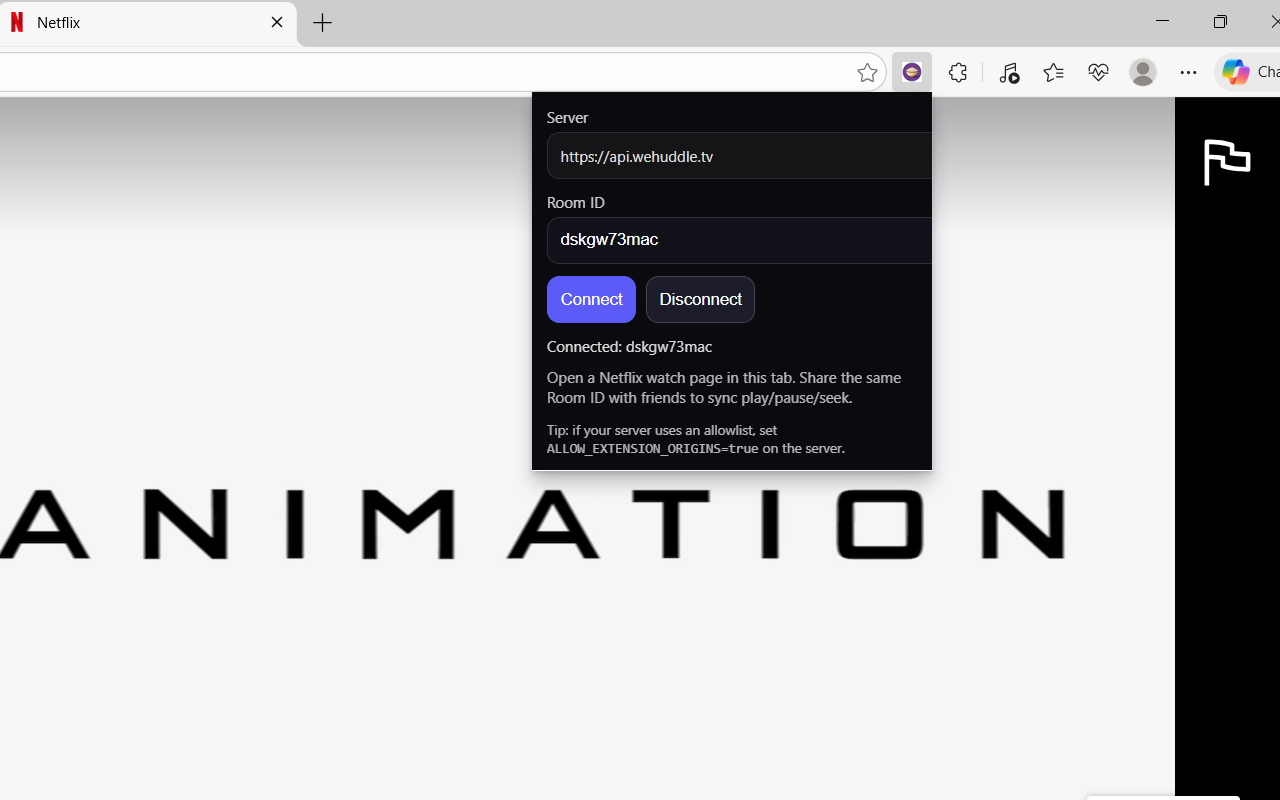Image resolution: width=1280 pixels, height=800 pixels.
Task: Close the Netflix tab
Action: coord(277,22)
